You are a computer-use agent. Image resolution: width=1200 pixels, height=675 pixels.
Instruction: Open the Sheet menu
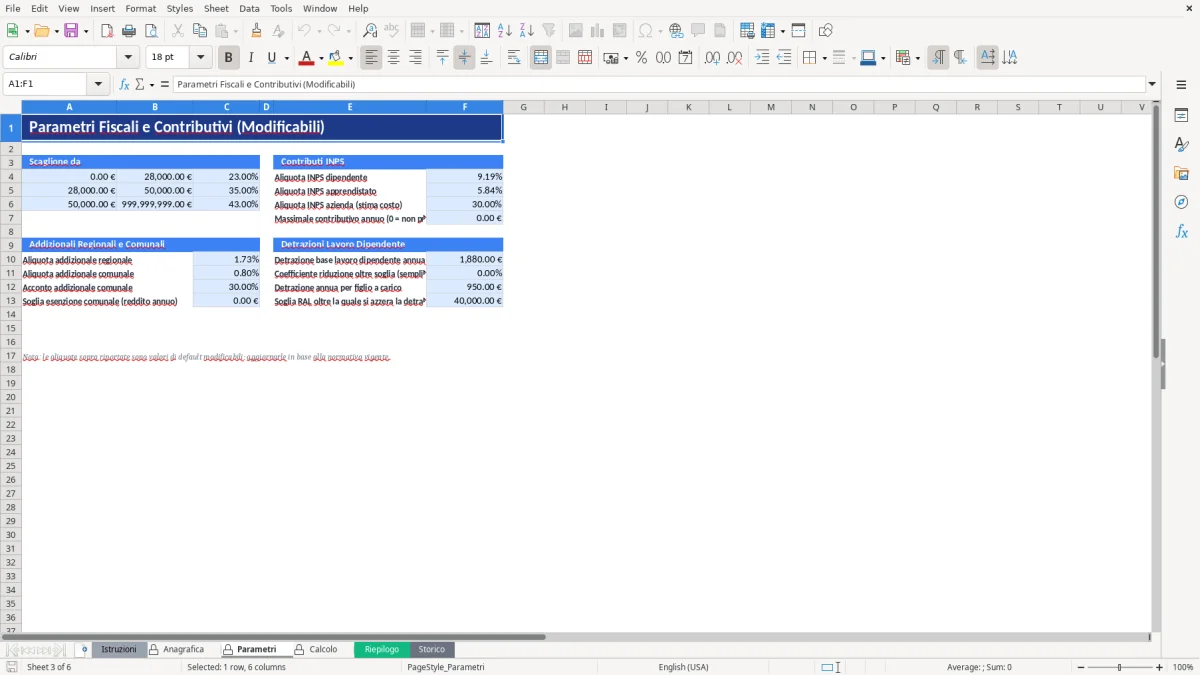pos(216,8)
